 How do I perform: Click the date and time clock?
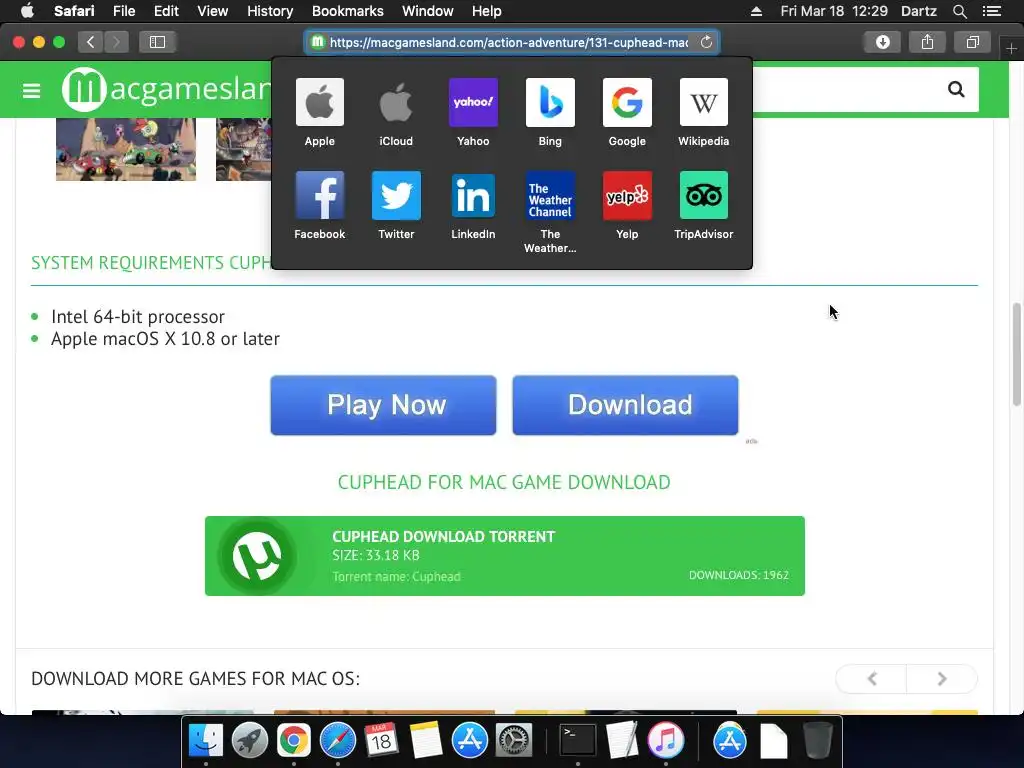(834, 11)
